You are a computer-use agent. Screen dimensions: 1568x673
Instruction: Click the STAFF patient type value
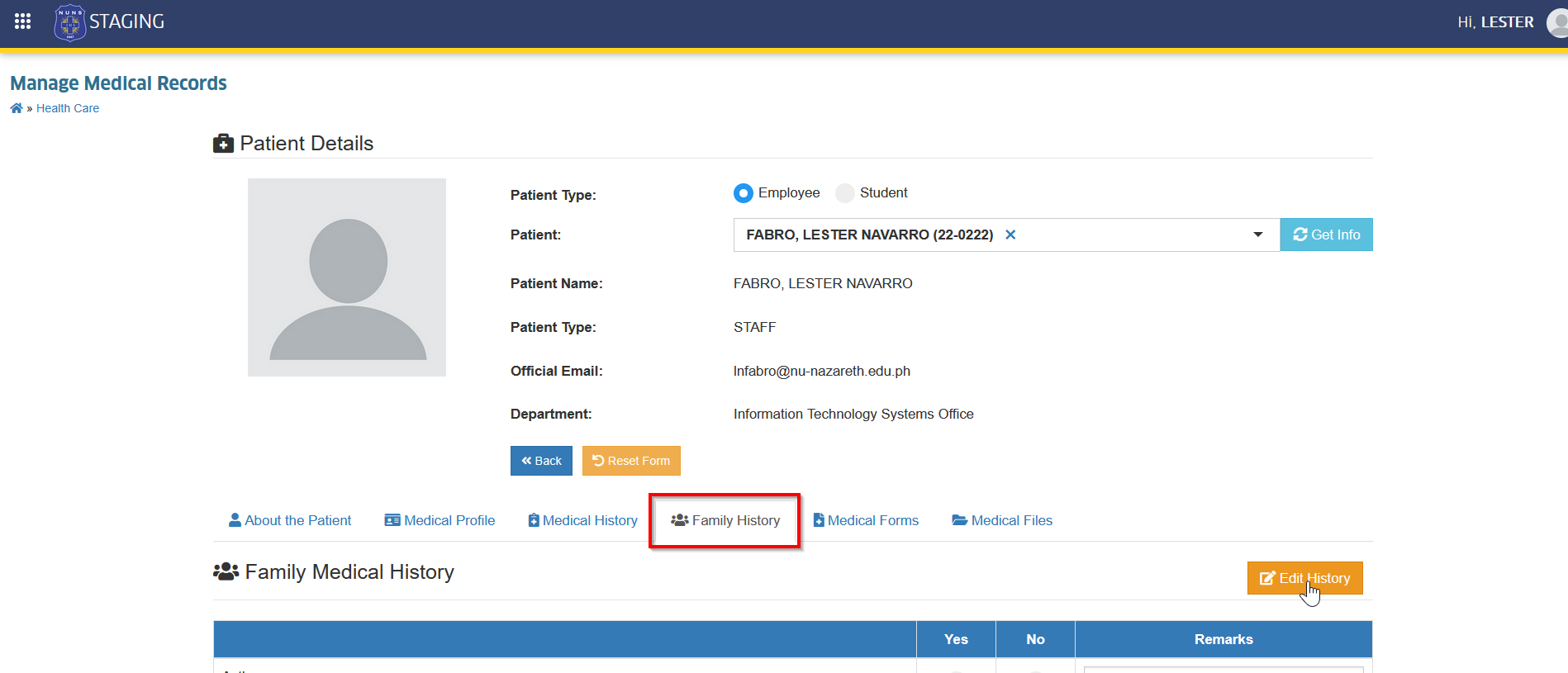(755, 327)
